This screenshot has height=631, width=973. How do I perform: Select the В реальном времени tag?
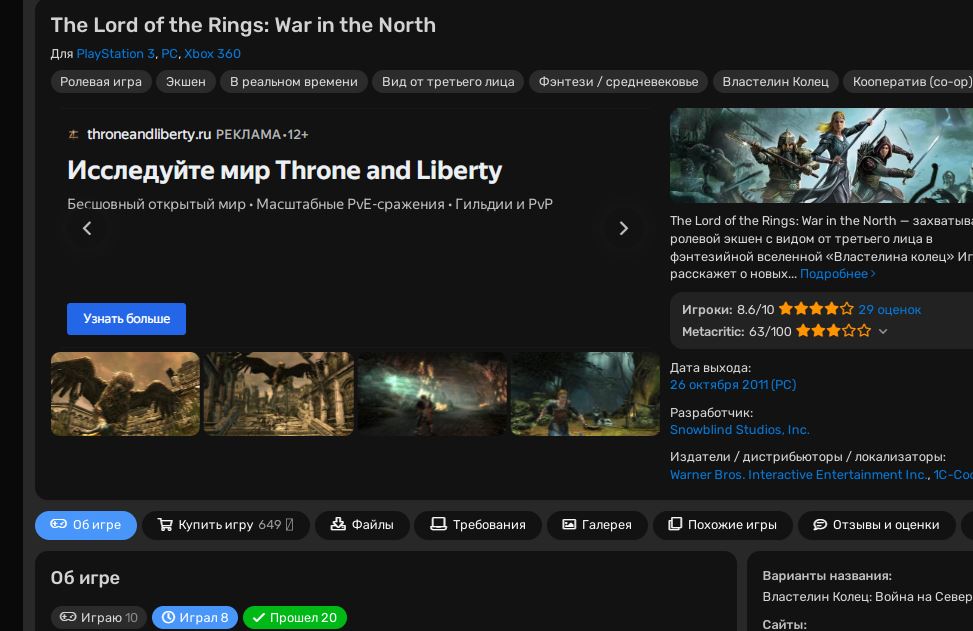pos(294,82)
